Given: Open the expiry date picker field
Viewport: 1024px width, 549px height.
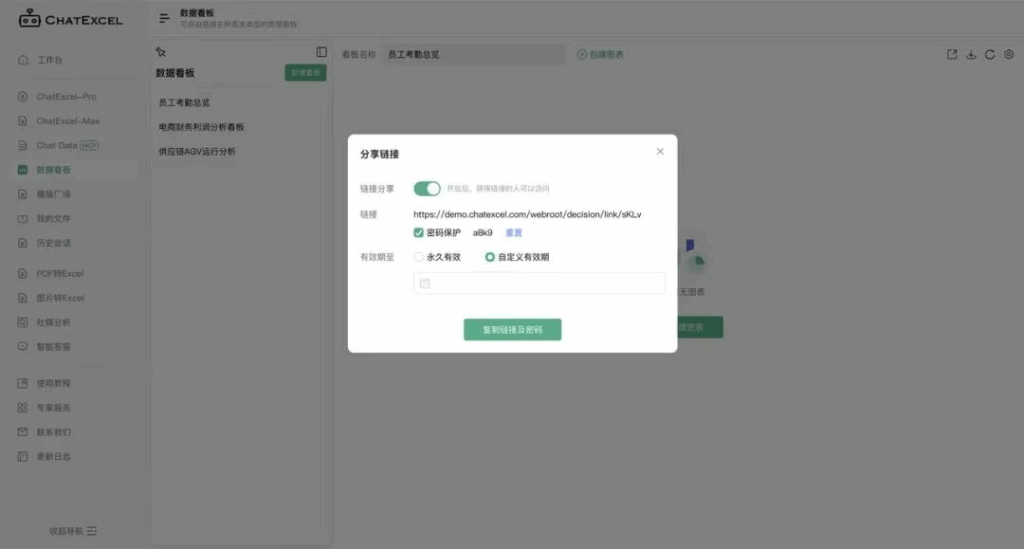Looking at the screenshot, I should coord(539,283).
